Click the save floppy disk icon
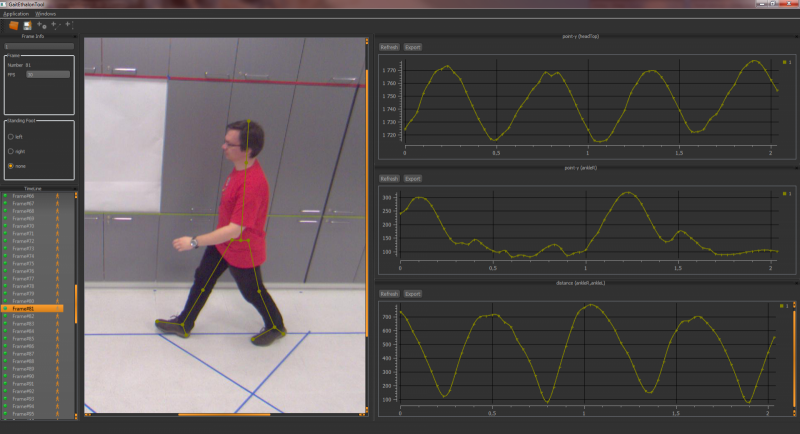 27,25
